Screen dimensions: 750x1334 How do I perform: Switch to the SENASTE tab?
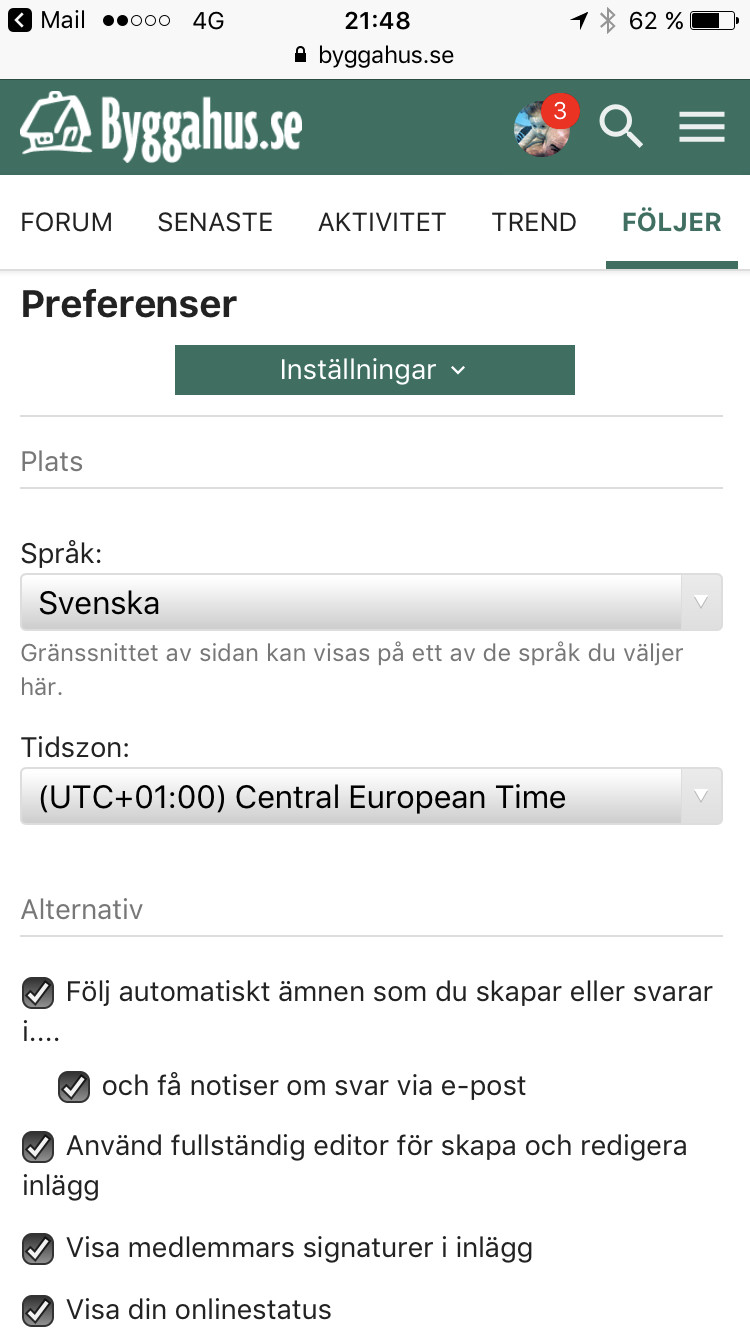point(215,222)
